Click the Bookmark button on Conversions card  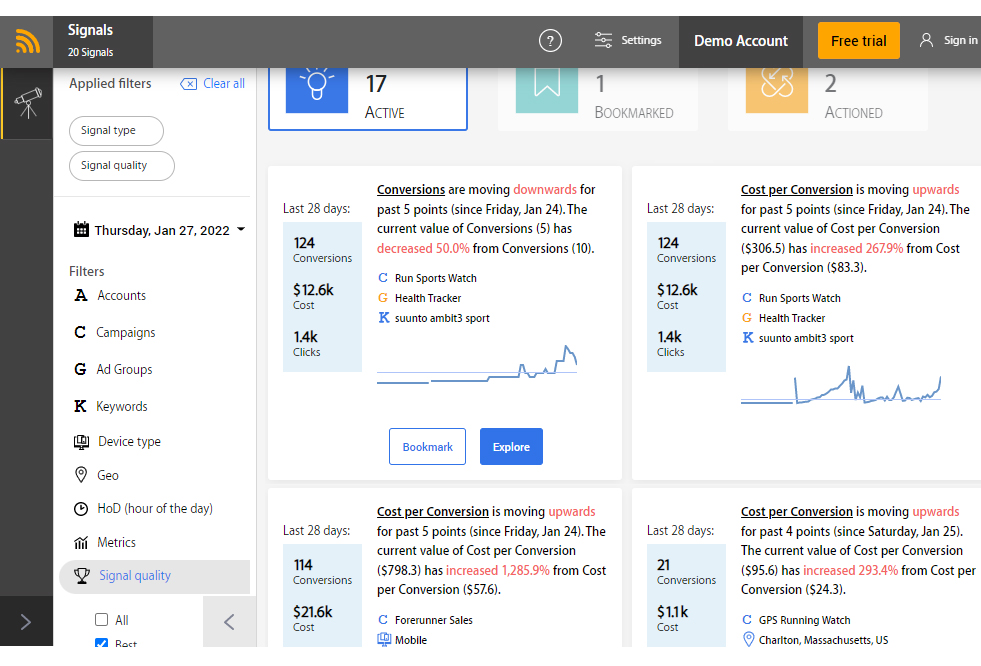(x=427, y=447)
